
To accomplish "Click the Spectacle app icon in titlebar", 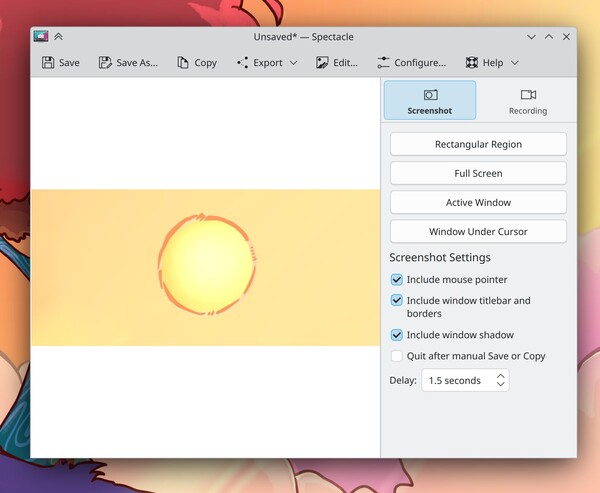I will (x=41, y=36).
